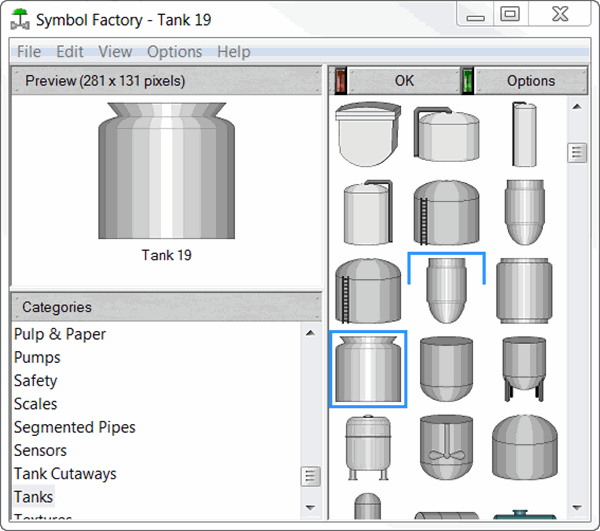The image size is (600, 531).
Task: Click the symbol grid scrollbar thumb
Action: coord(577,153)
